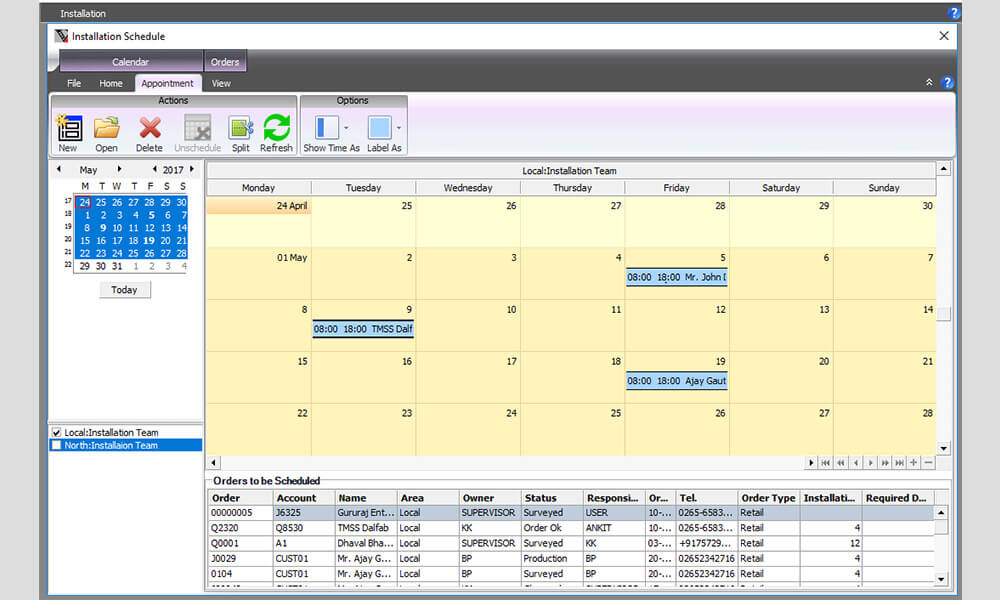Click the blue help question mark icon

947,83
